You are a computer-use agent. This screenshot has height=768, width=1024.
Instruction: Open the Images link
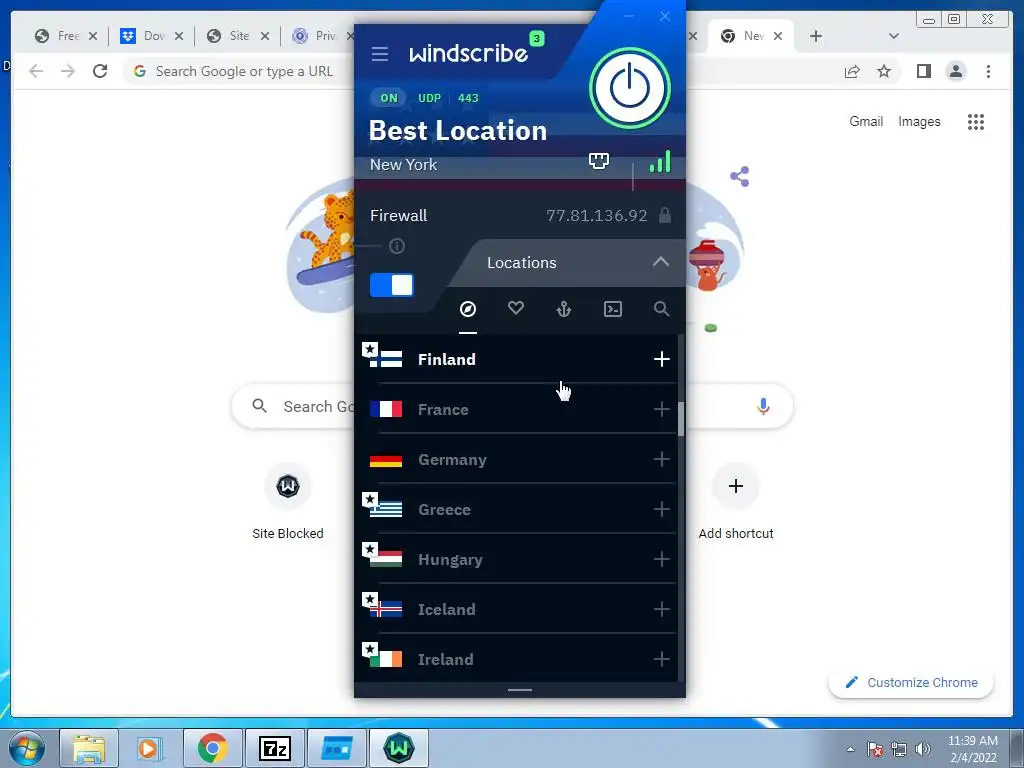pos(919,121)
